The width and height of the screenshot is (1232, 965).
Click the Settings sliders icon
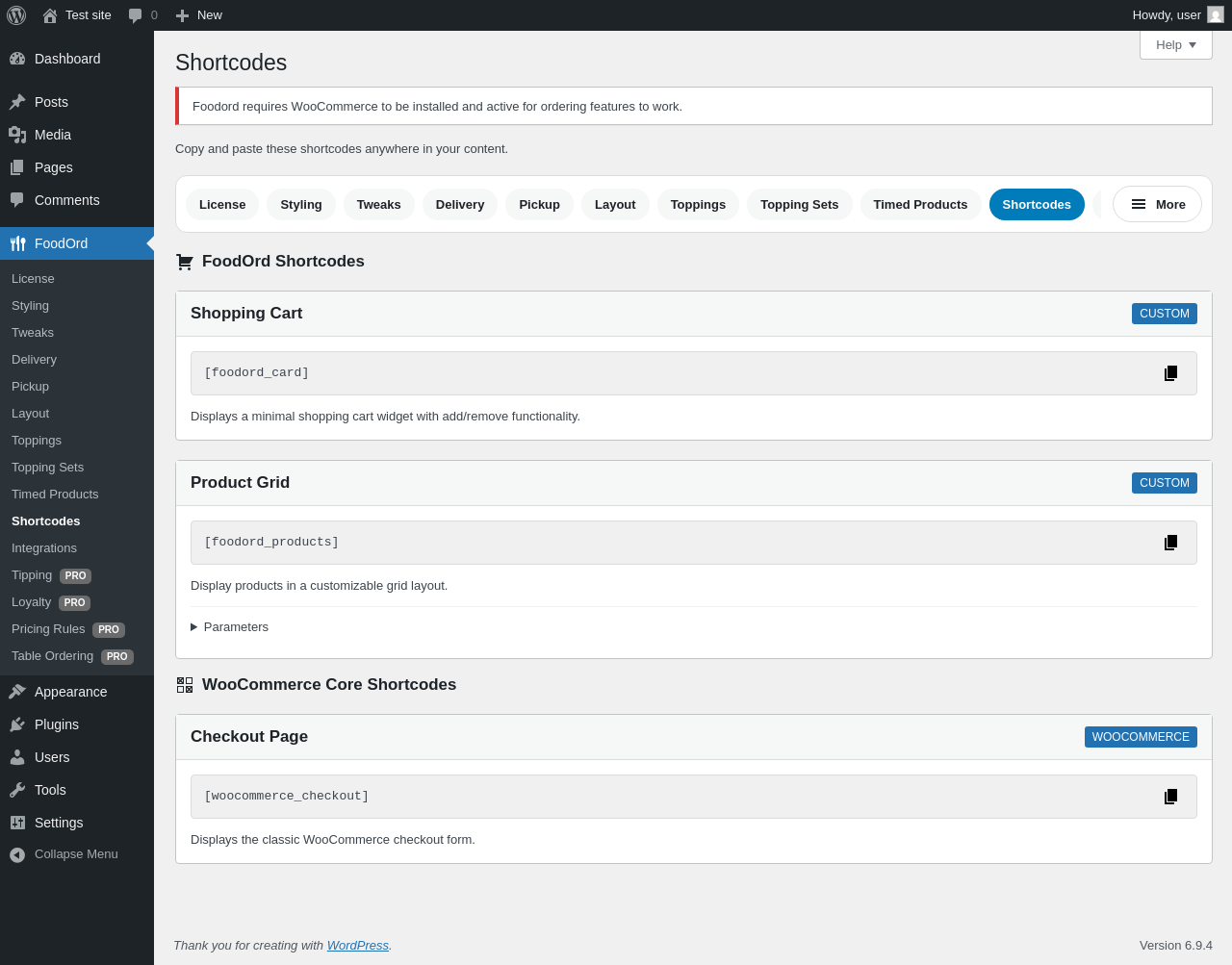[x=17, y=823]
